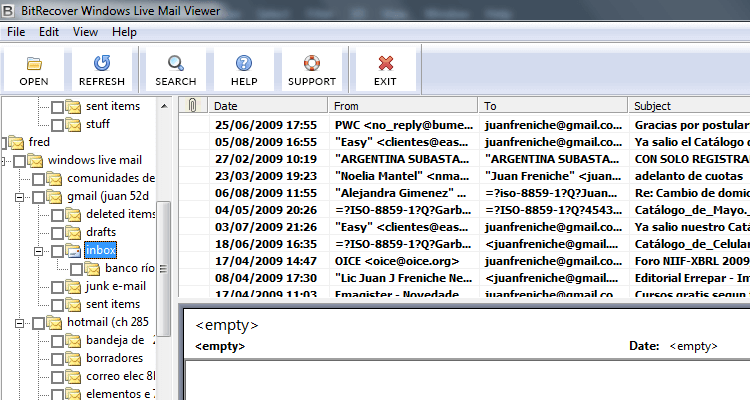Click the Subject column header

pos(689,105)
